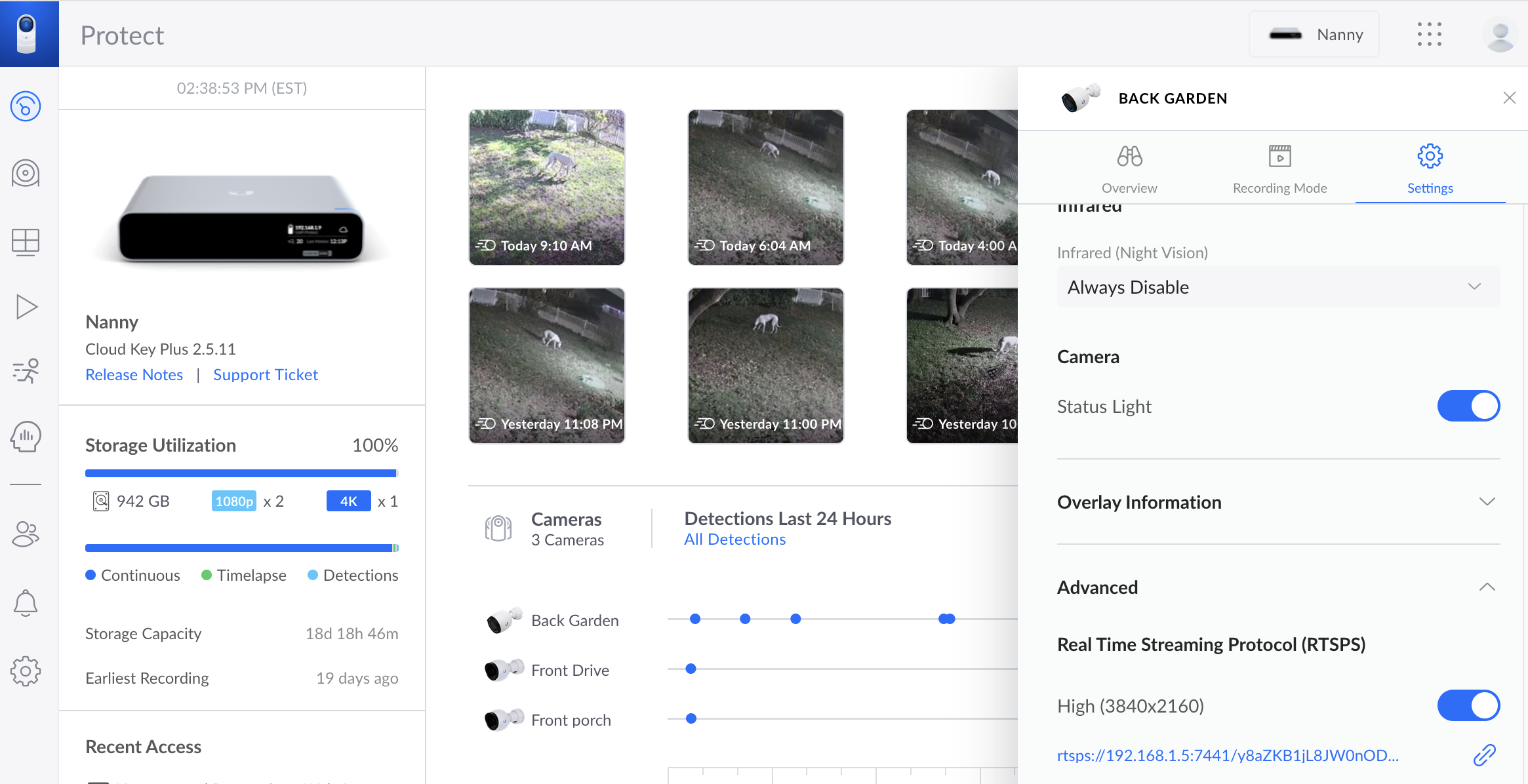This screenshot has height=784, width=1528.
Task: Open the users sidebar icon
Action: pos(26,534)
